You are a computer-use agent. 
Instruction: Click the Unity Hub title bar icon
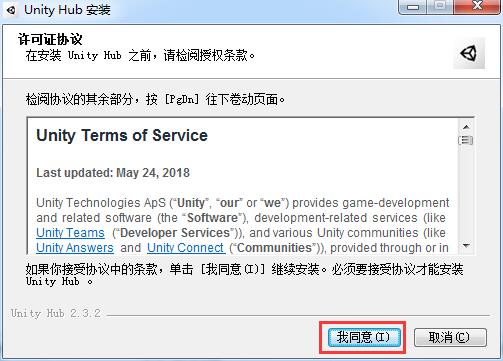point(11,10)
